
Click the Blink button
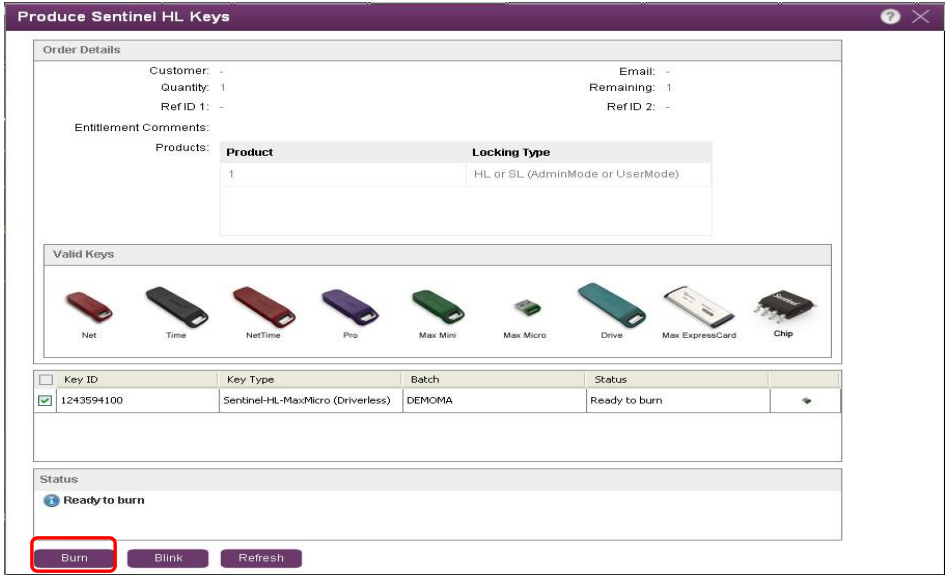click(168, 558)
